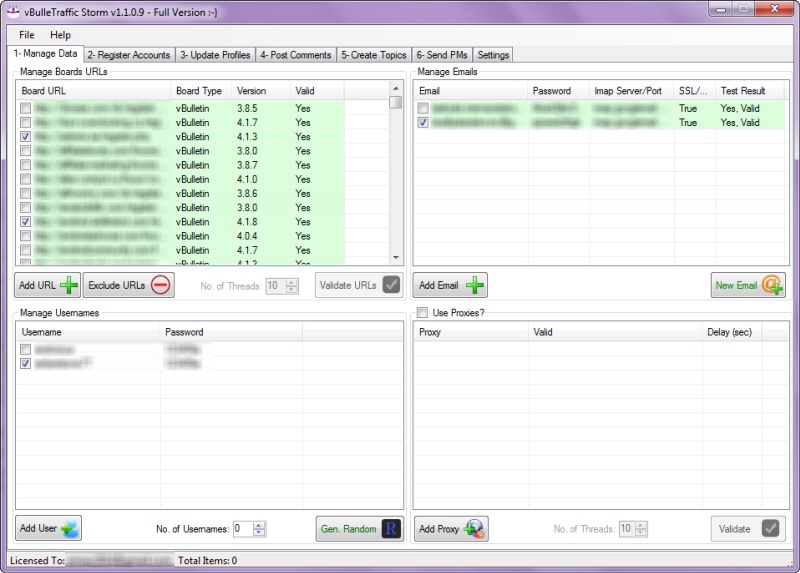This screenshot has height=573, width=800.
Task: Click the Add User icon
Action: point(69,528)
